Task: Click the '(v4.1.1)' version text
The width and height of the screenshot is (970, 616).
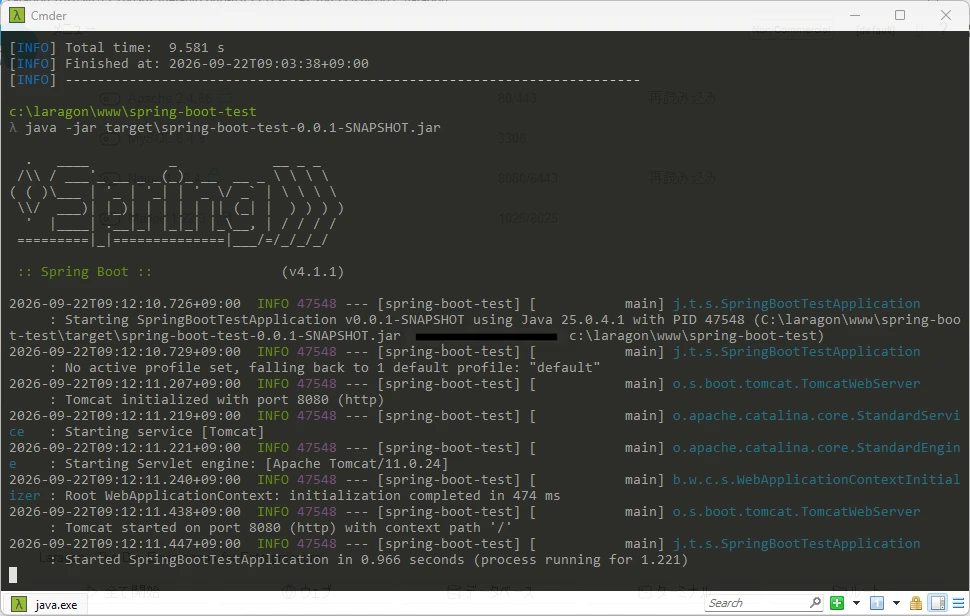Action: pyautogui.click(x=312, y=272)
